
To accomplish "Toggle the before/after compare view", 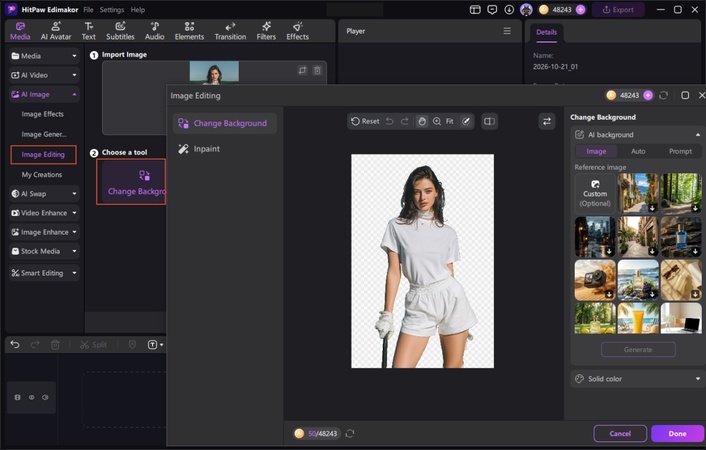I will point(489,121).
